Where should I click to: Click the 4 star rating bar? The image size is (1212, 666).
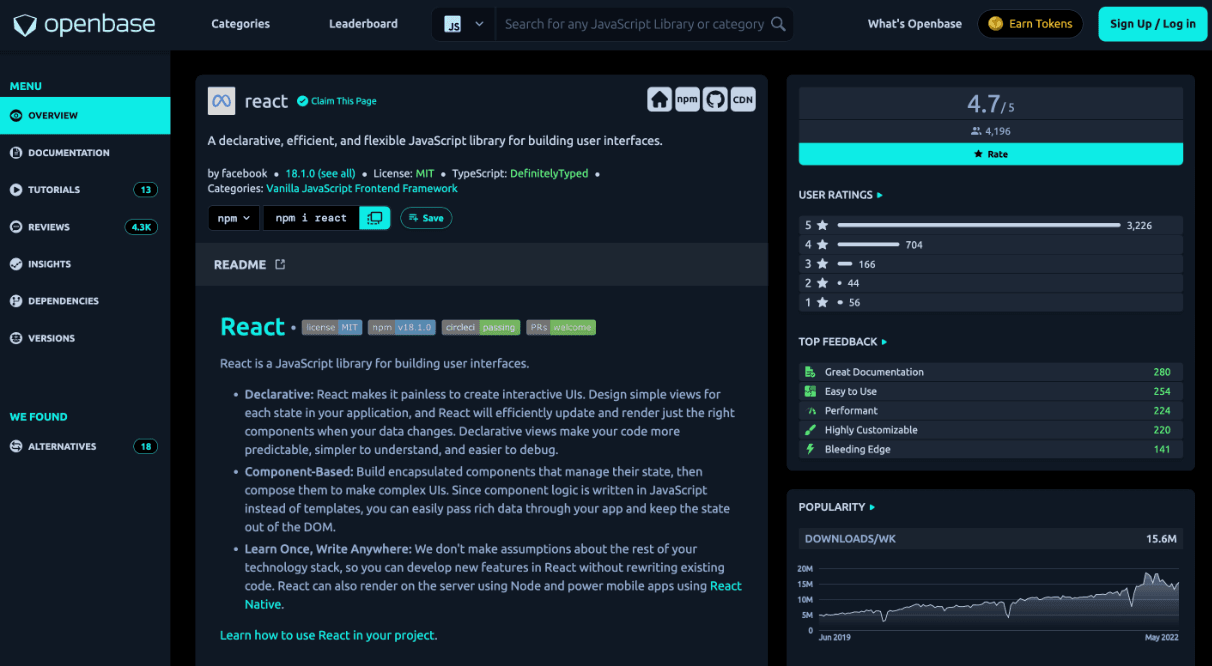(x=868, y=244)
